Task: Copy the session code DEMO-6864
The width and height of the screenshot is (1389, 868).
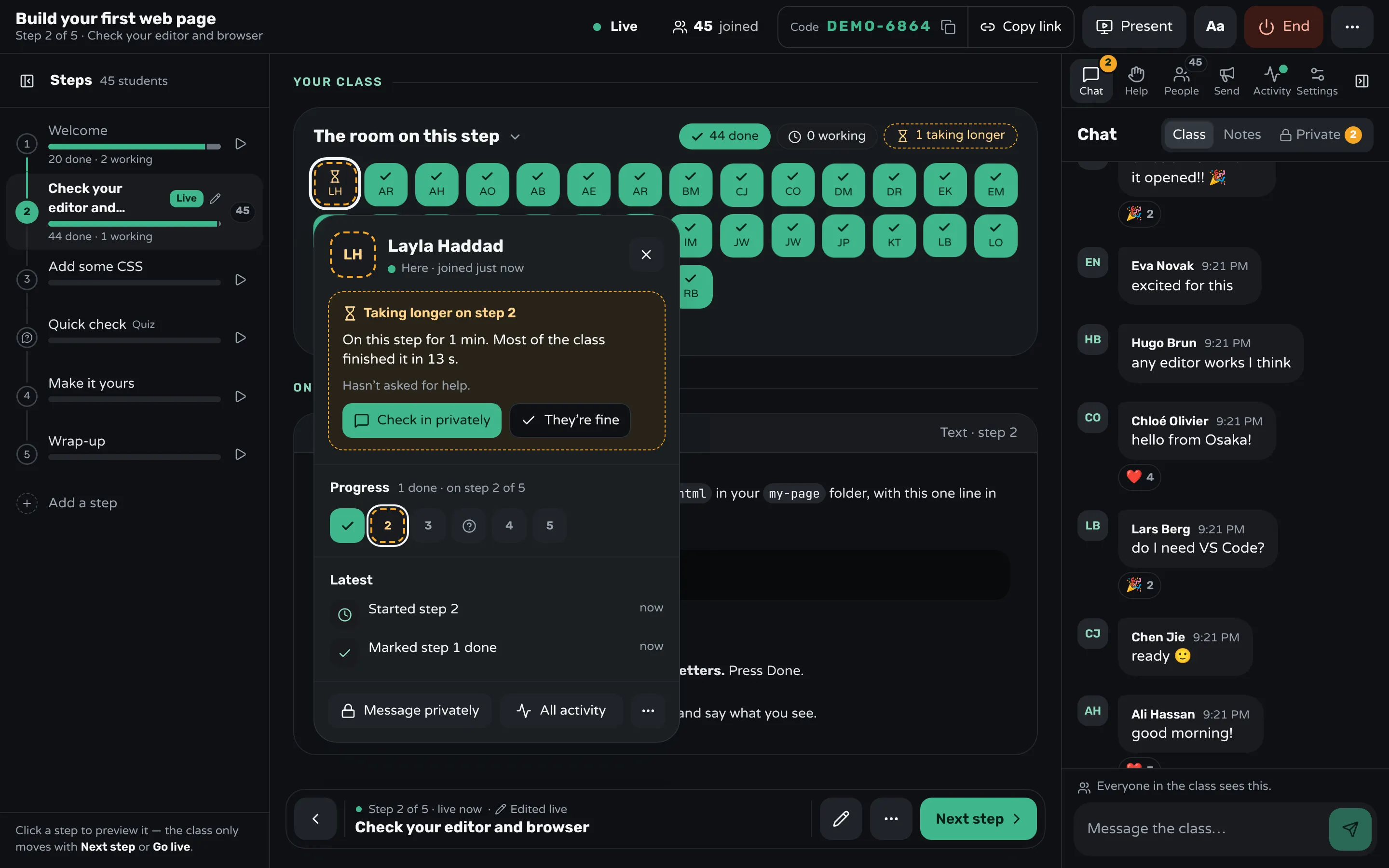Action: 948,27
